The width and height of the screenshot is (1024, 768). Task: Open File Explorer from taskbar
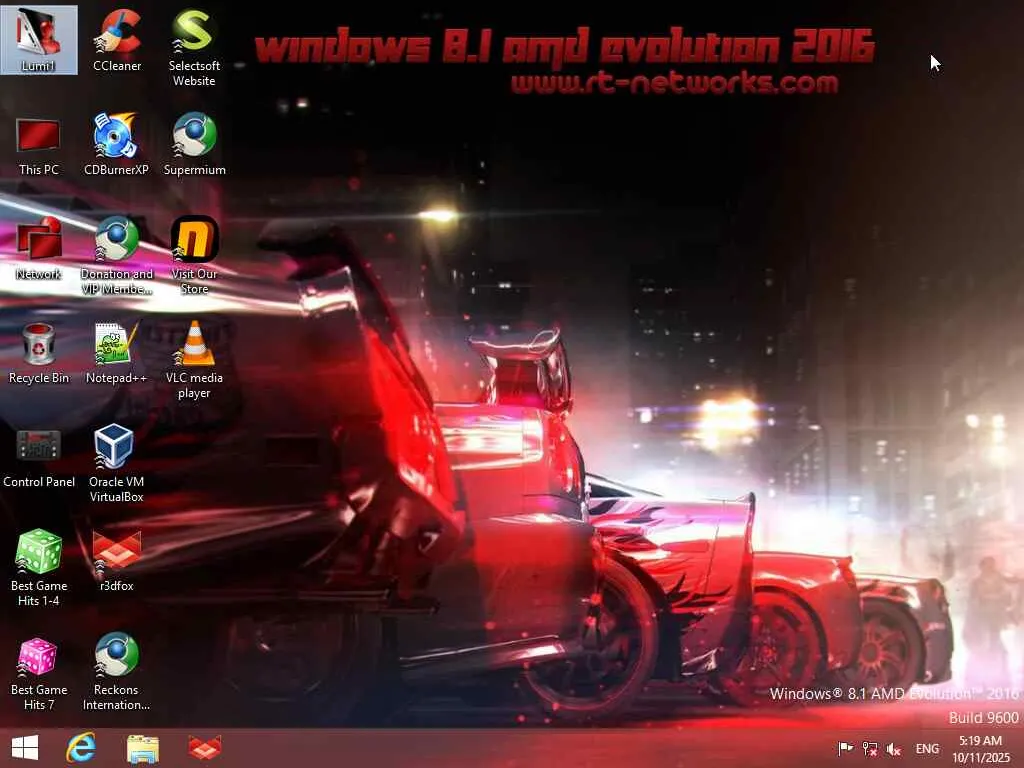[142, 748]
